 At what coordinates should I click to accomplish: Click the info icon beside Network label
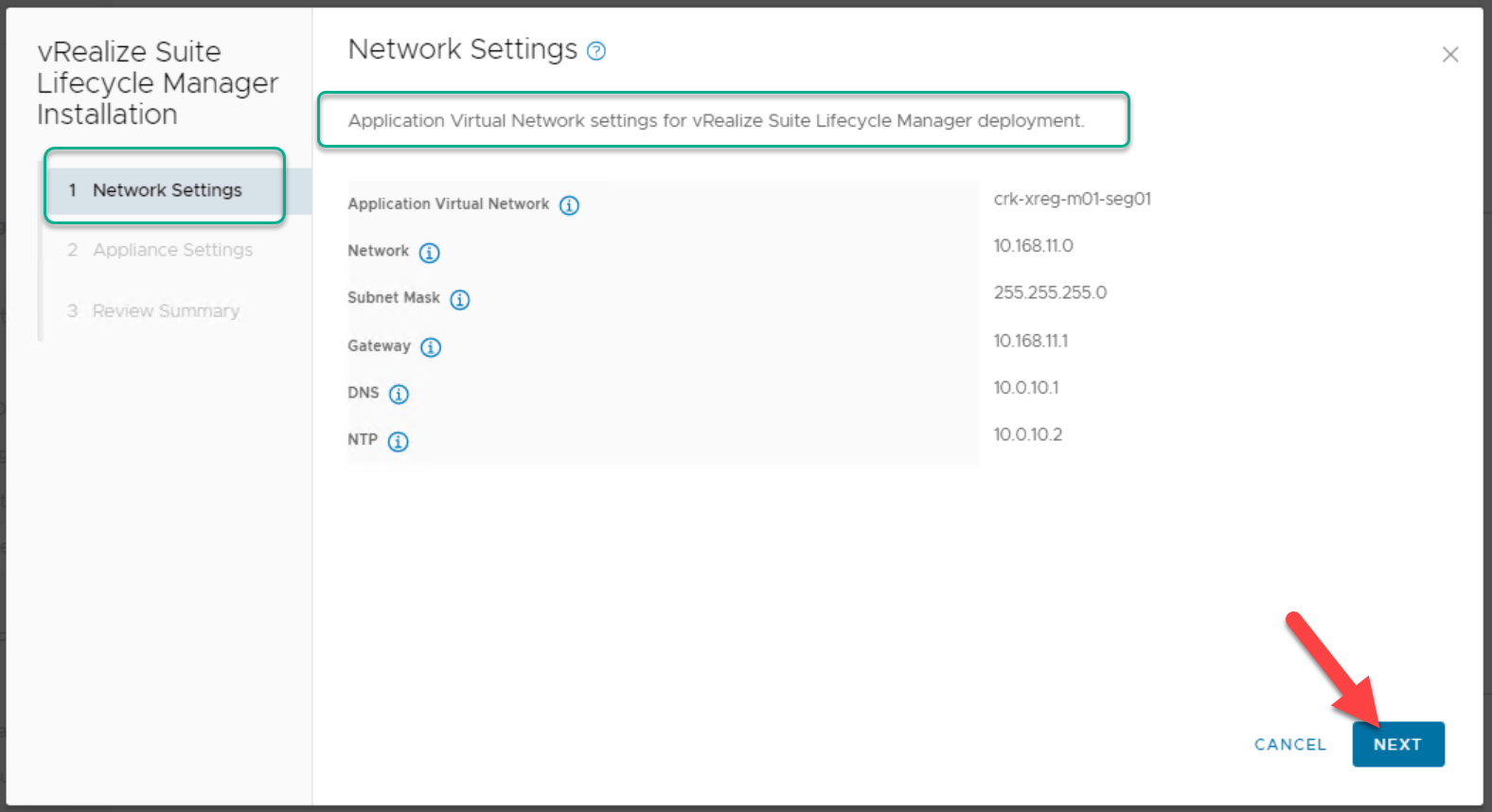429,253
